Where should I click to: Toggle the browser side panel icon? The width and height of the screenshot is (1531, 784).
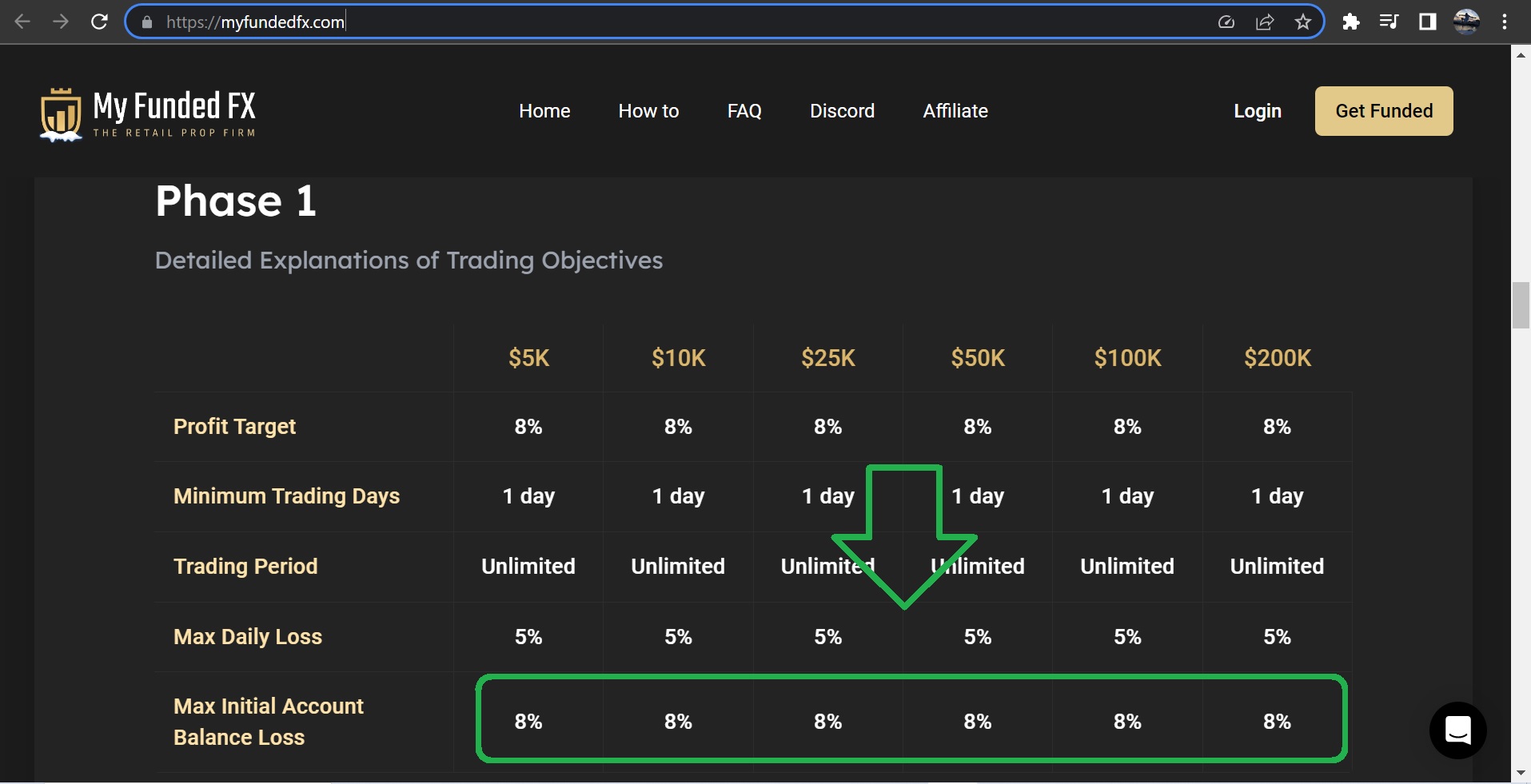[x=1428, y=22]
